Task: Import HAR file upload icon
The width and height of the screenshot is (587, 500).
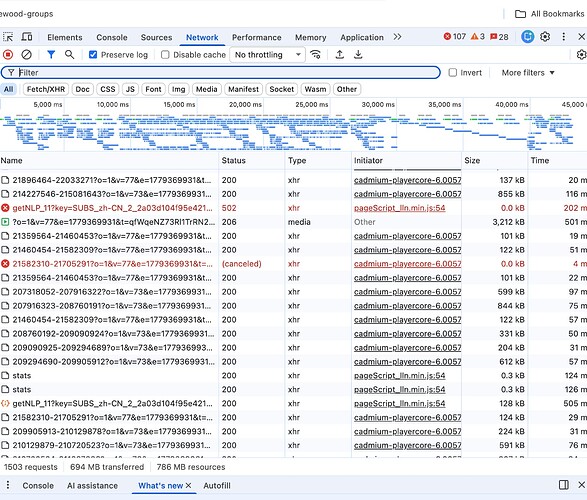Action: point(340,55)
